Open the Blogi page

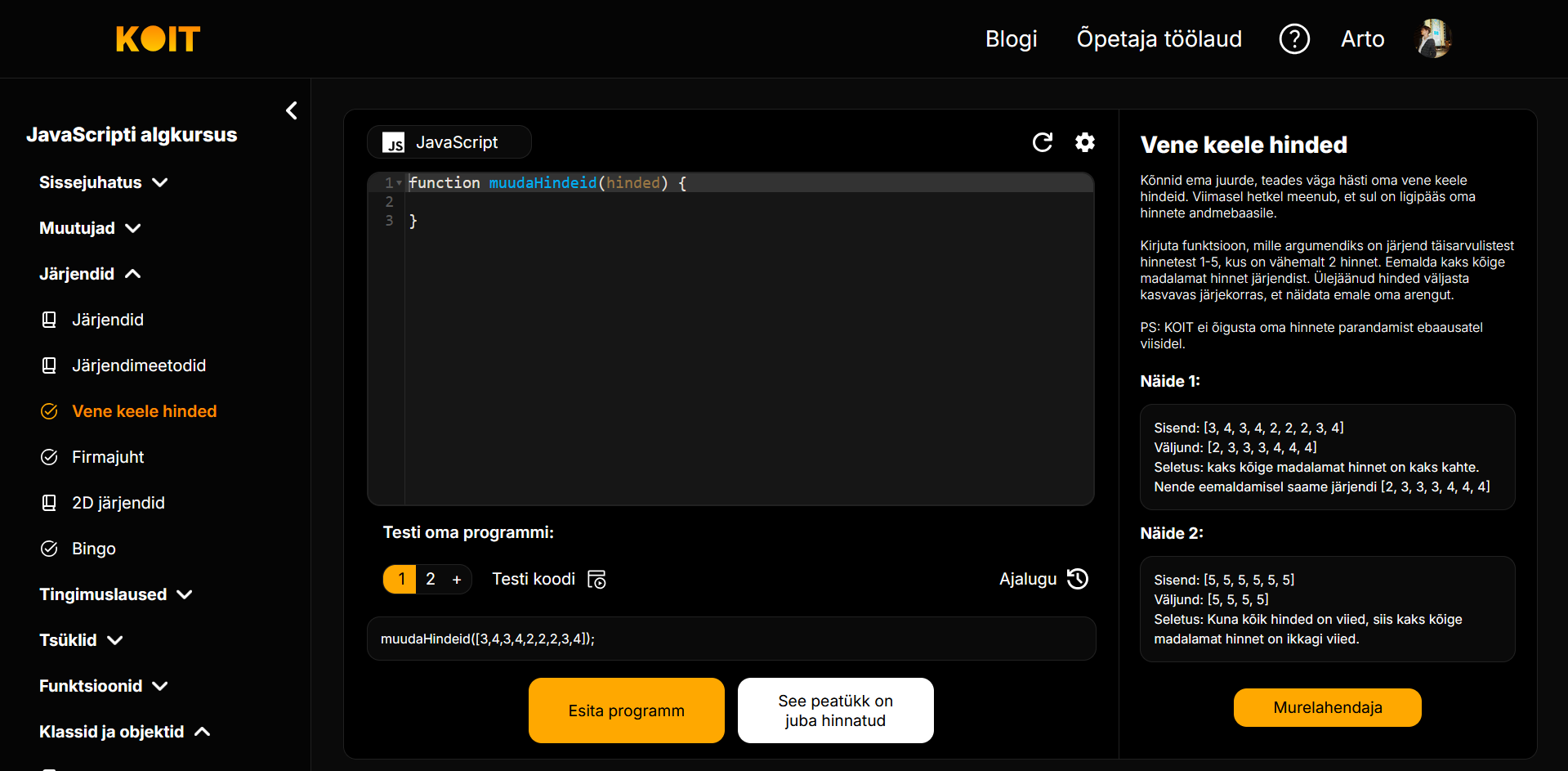coord(1011,38)
